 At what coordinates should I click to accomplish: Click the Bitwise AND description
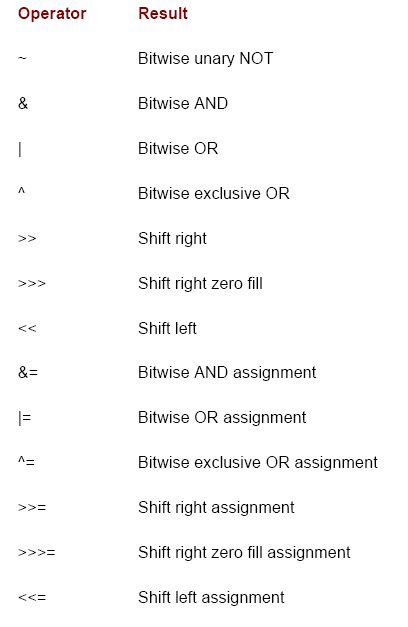(183, 104)
